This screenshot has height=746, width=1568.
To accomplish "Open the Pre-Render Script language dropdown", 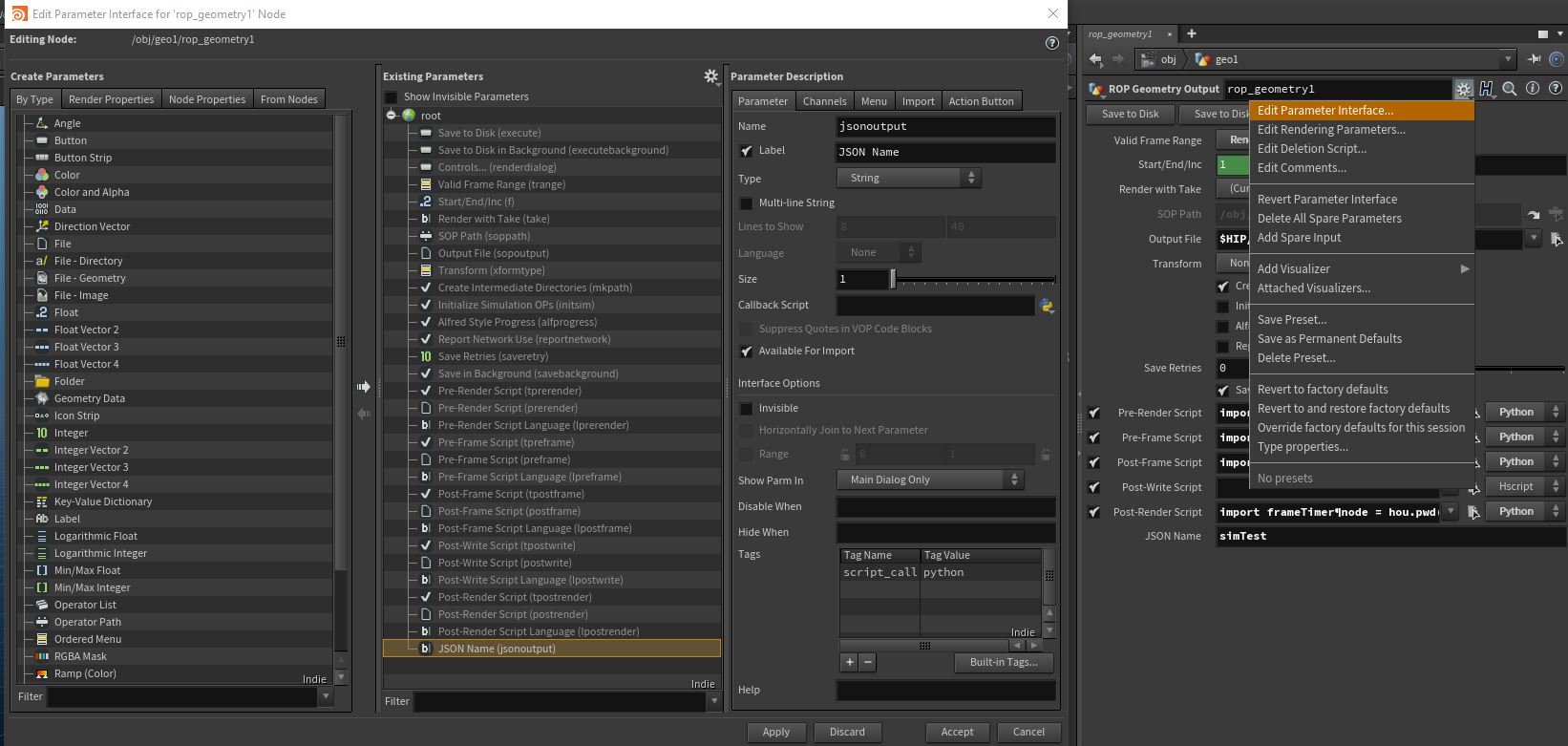I will pos(1524,413).
